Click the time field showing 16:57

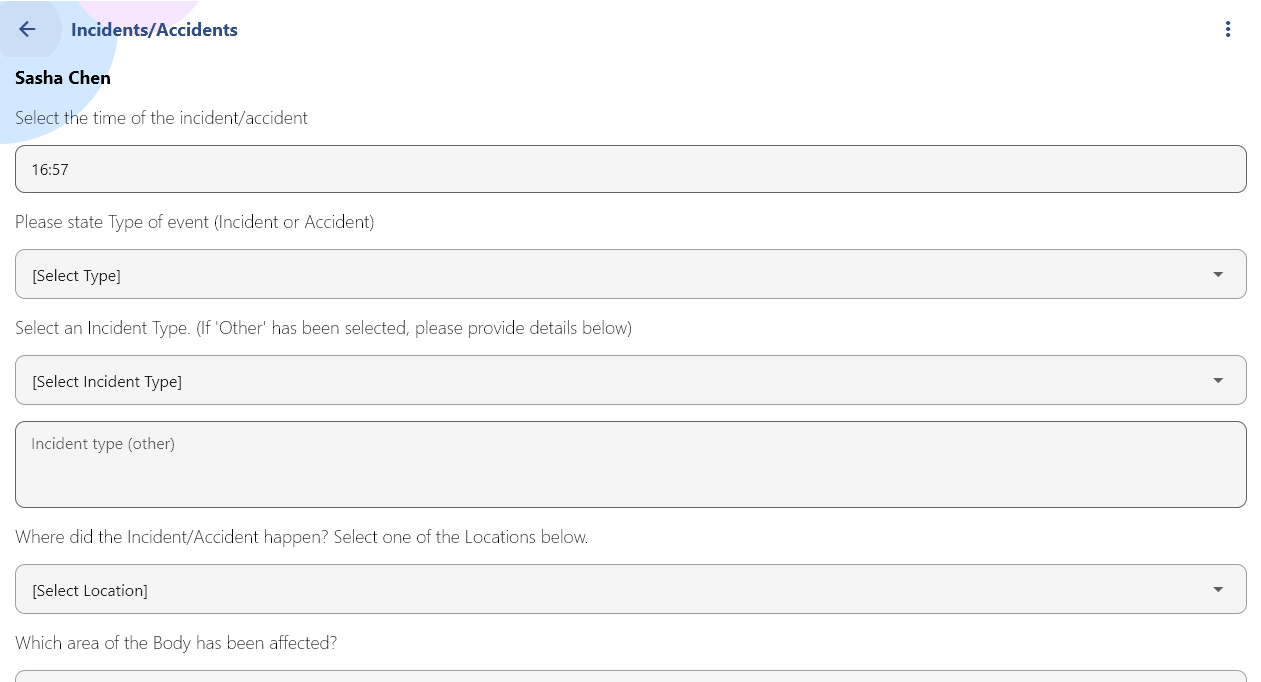click(x=630, y=169)
